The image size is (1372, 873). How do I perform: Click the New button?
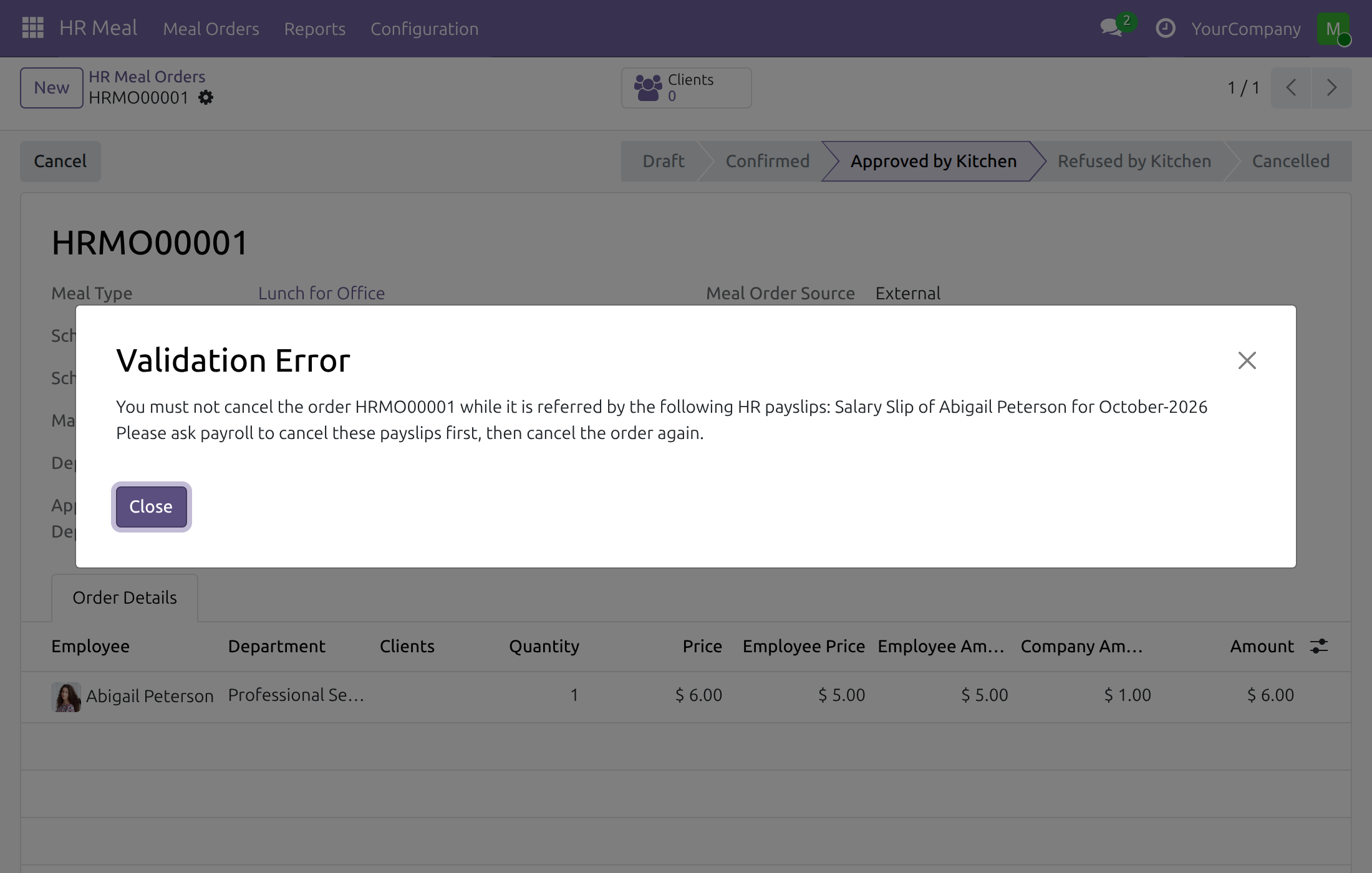pos(52,88)
